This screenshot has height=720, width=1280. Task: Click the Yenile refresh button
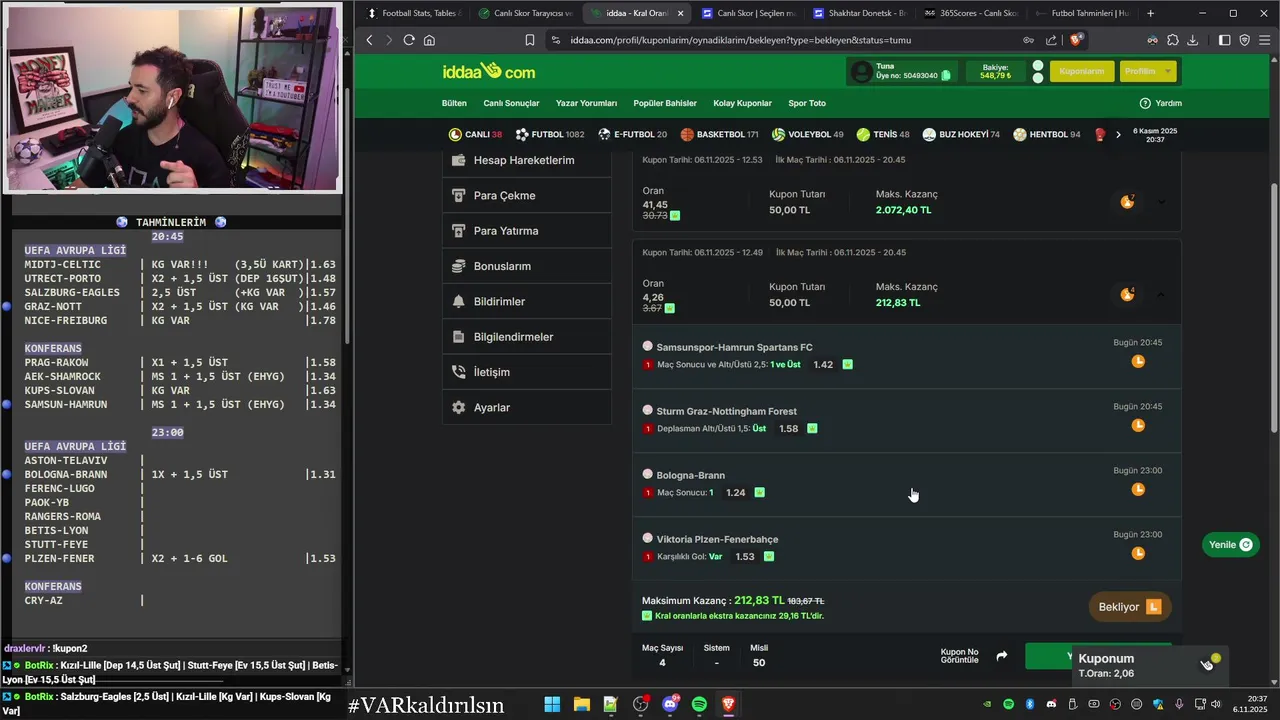tap(1230, 545)
